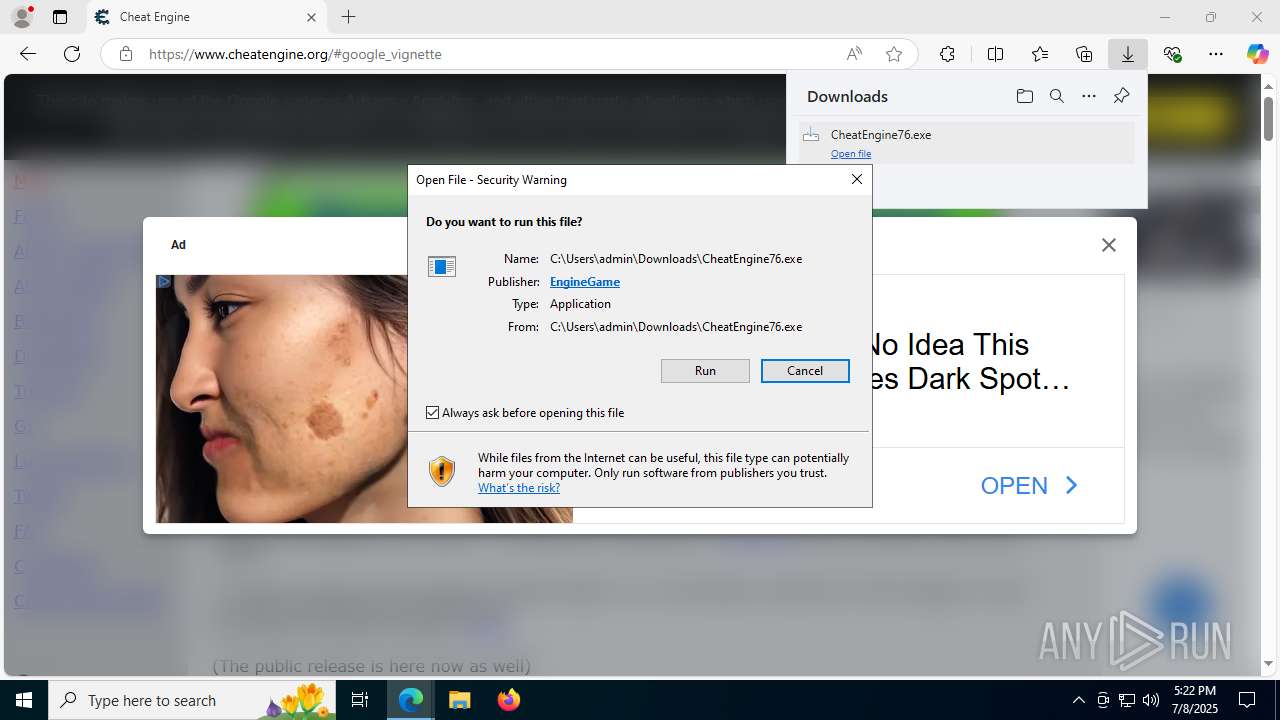The width and height of the screenshot is (1280, 720).
Task: Click the taskbar search box
Action: click(192, 700)
